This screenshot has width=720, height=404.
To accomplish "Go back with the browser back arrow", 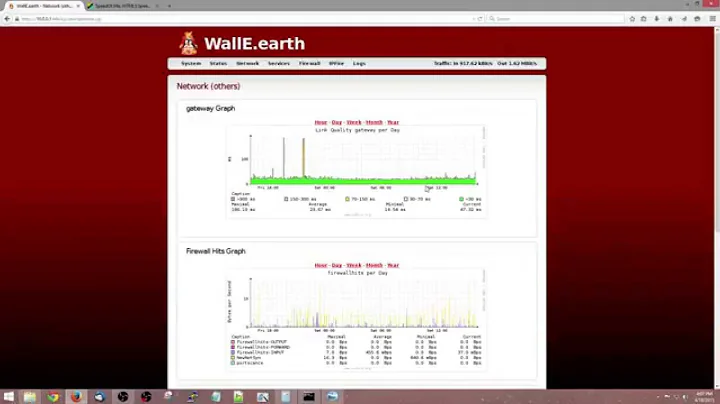I will point(7,19).
